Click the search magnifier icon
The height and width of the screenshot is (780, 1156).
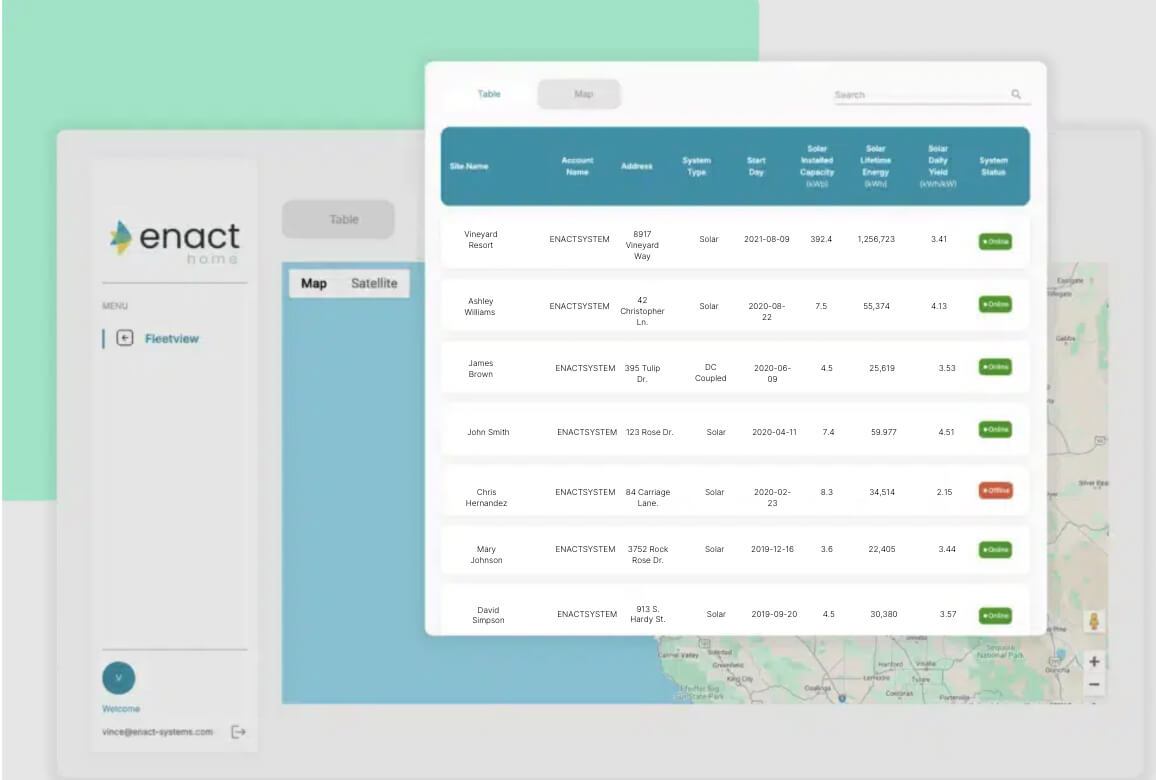tap(1016, 94)
